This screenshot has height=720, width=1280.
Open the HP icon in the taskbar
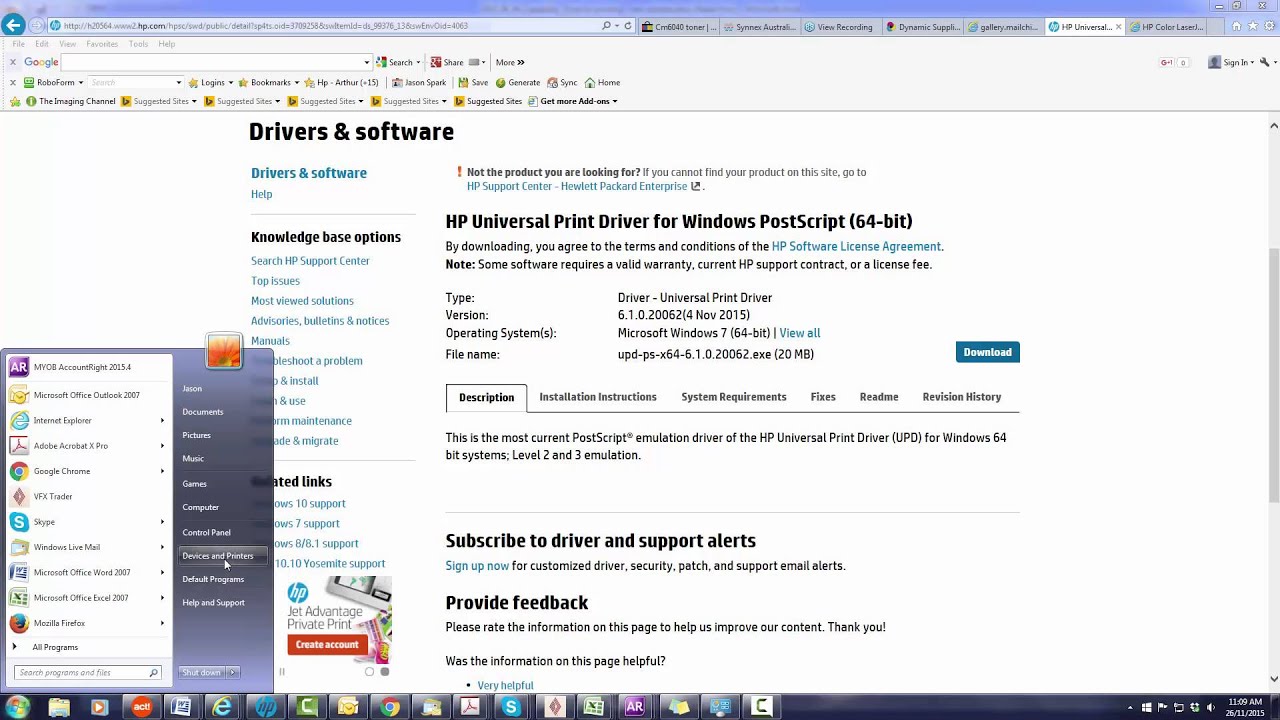click(265, 707)
